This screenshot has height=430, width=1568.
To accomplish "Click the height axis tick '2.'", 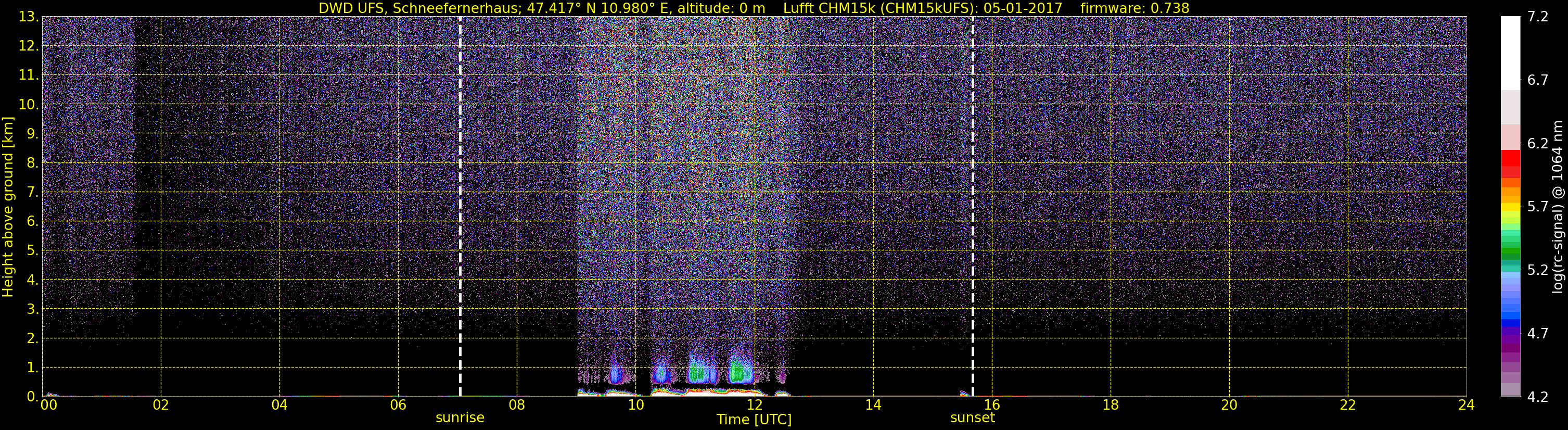I will pyautogui.click(x=32, y=338).
